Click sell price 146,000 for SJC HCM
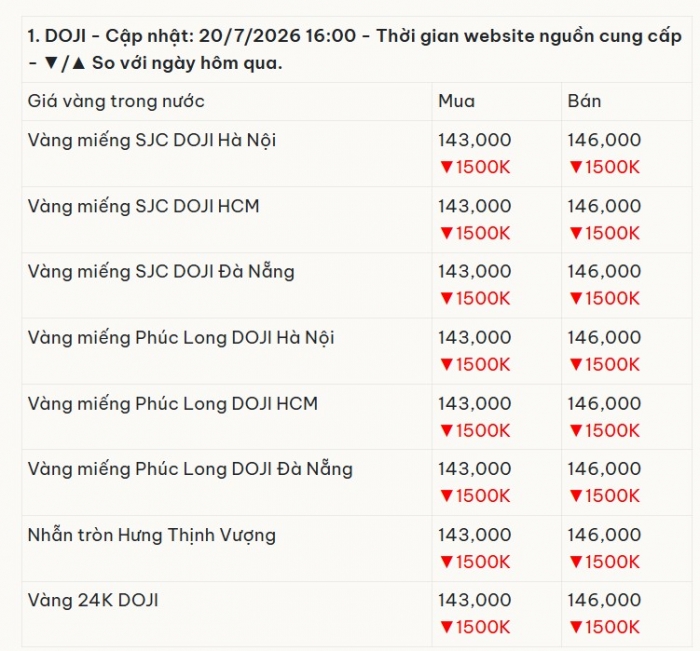Image resolution: width=700 pixels, height=651 pixels. coord(604,206)
